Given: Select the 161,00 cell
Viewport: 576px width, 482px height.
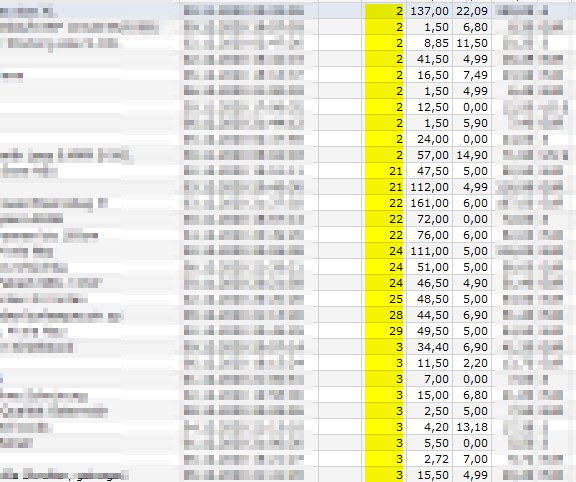Looking at the screenshot, I should pos(429,203).
